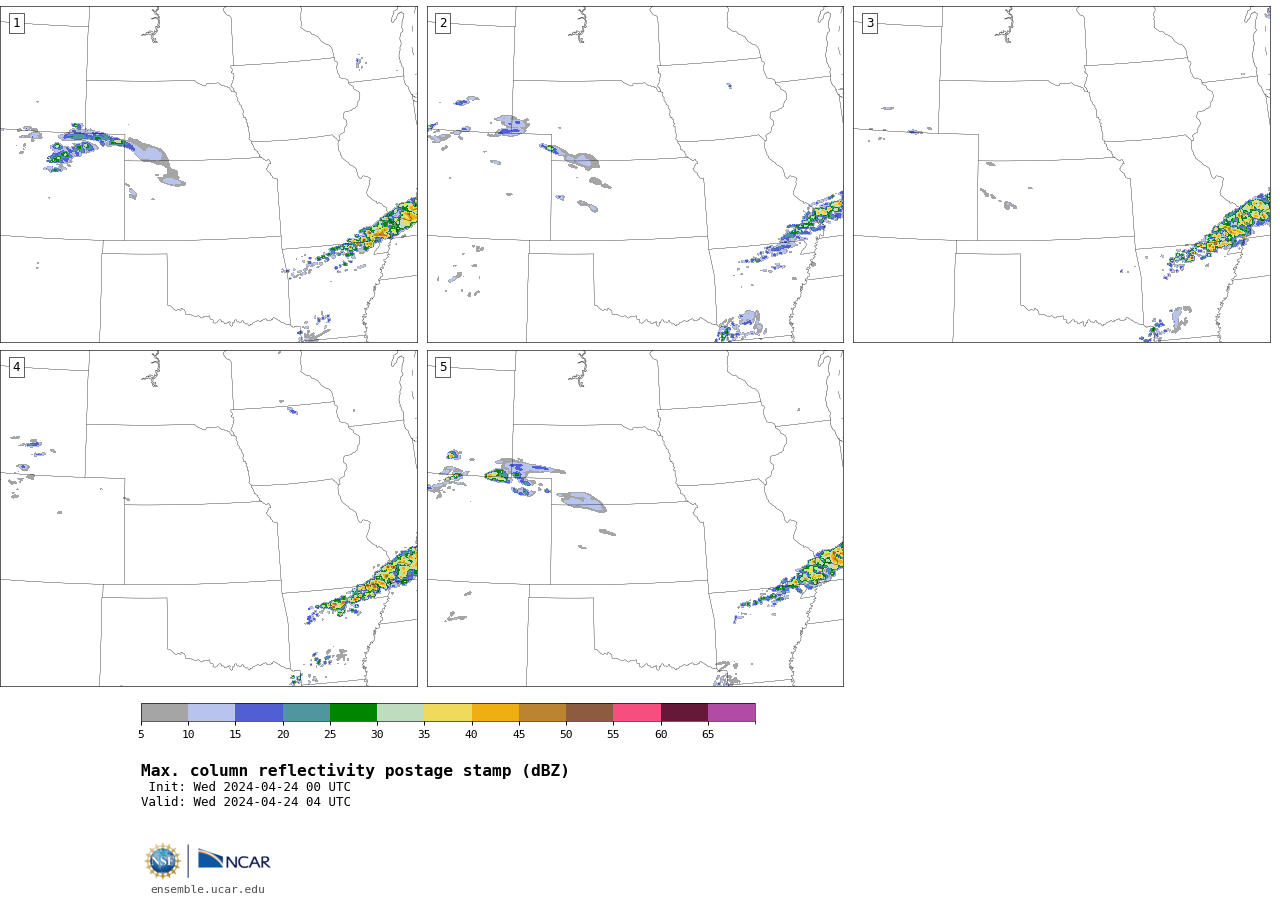Viewport: 1280px width, 901px height.
Task: Click the NCAR logo
Action: (234, 860)
